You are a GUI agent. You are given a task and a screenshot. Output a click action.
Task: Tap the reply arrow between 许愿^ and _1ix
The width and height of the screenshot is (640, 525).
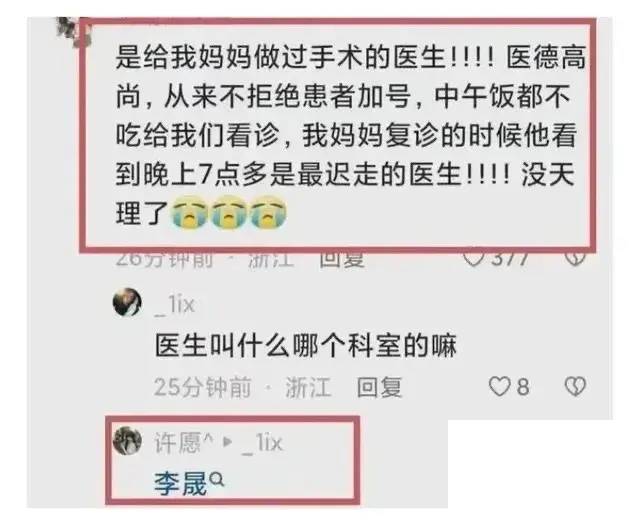point(228,442)
